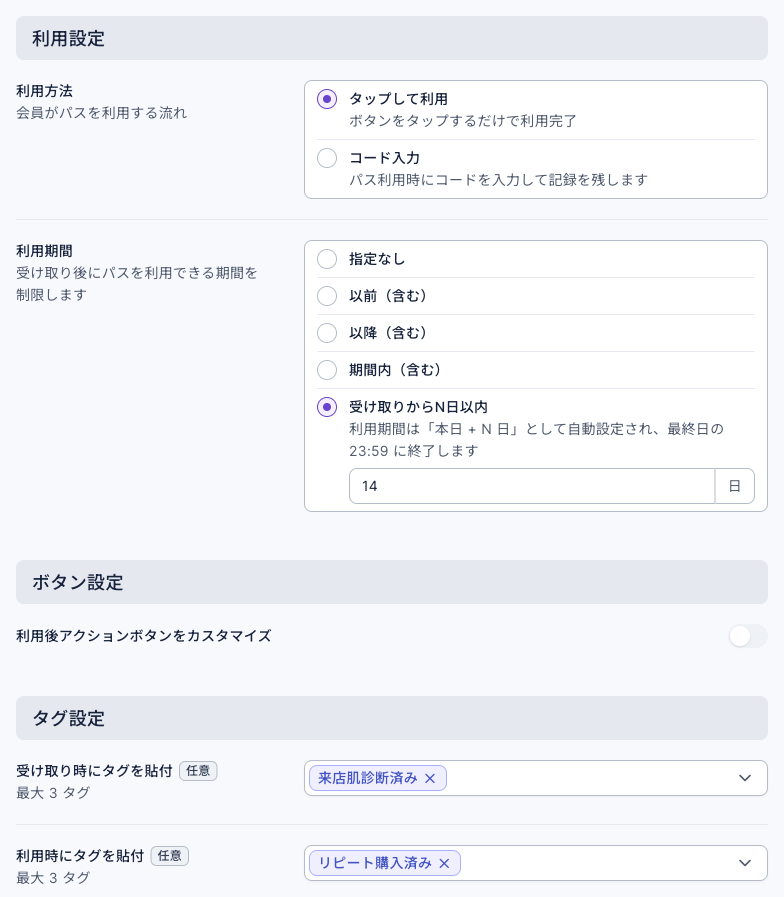The height and width of the screenshot is (897, 784).
Task: Select the タップして利用 radio option
Action: 327,99
